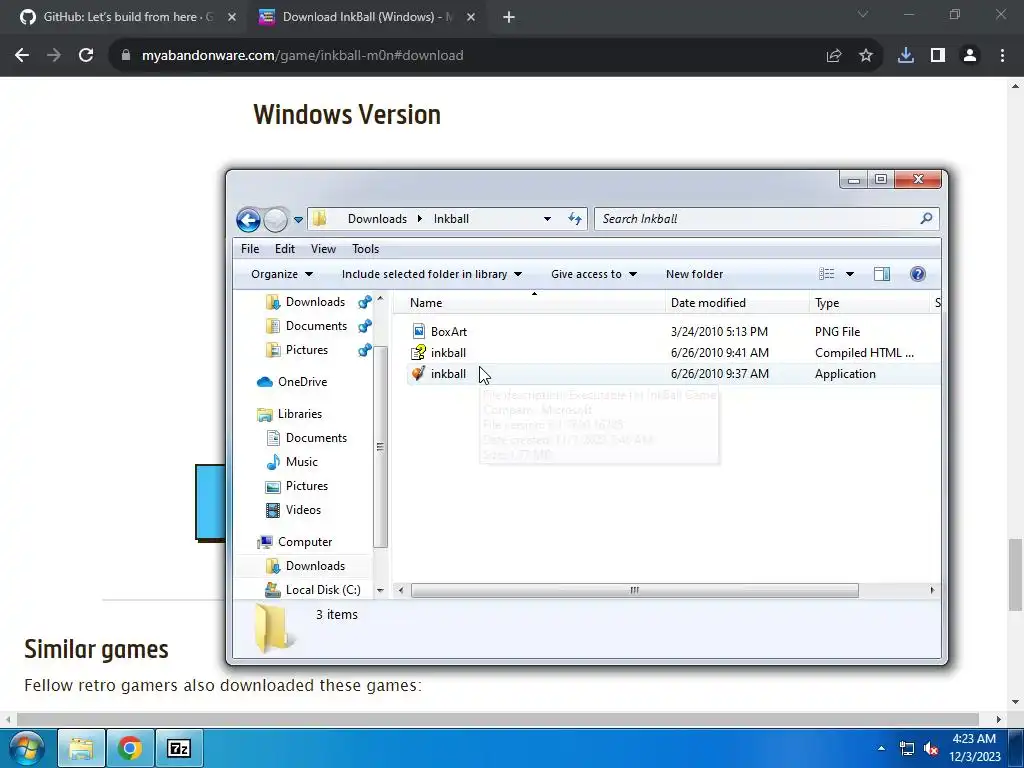
Task: Click the magnifier icon in Explorer search box
Action: (926, 219)
